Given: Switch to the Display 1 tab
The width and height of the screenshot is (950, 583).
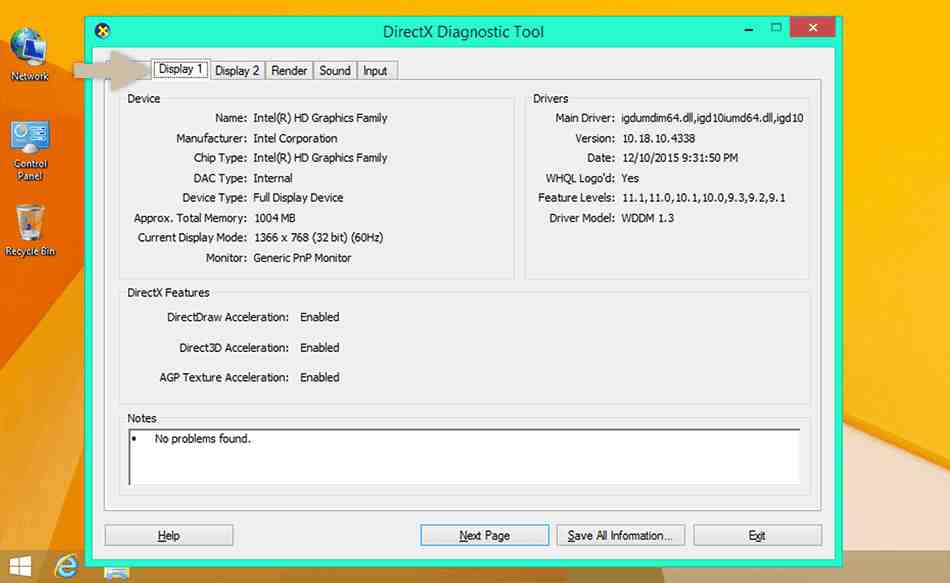Looking at the screenshot, I should [x=181, y=70].
